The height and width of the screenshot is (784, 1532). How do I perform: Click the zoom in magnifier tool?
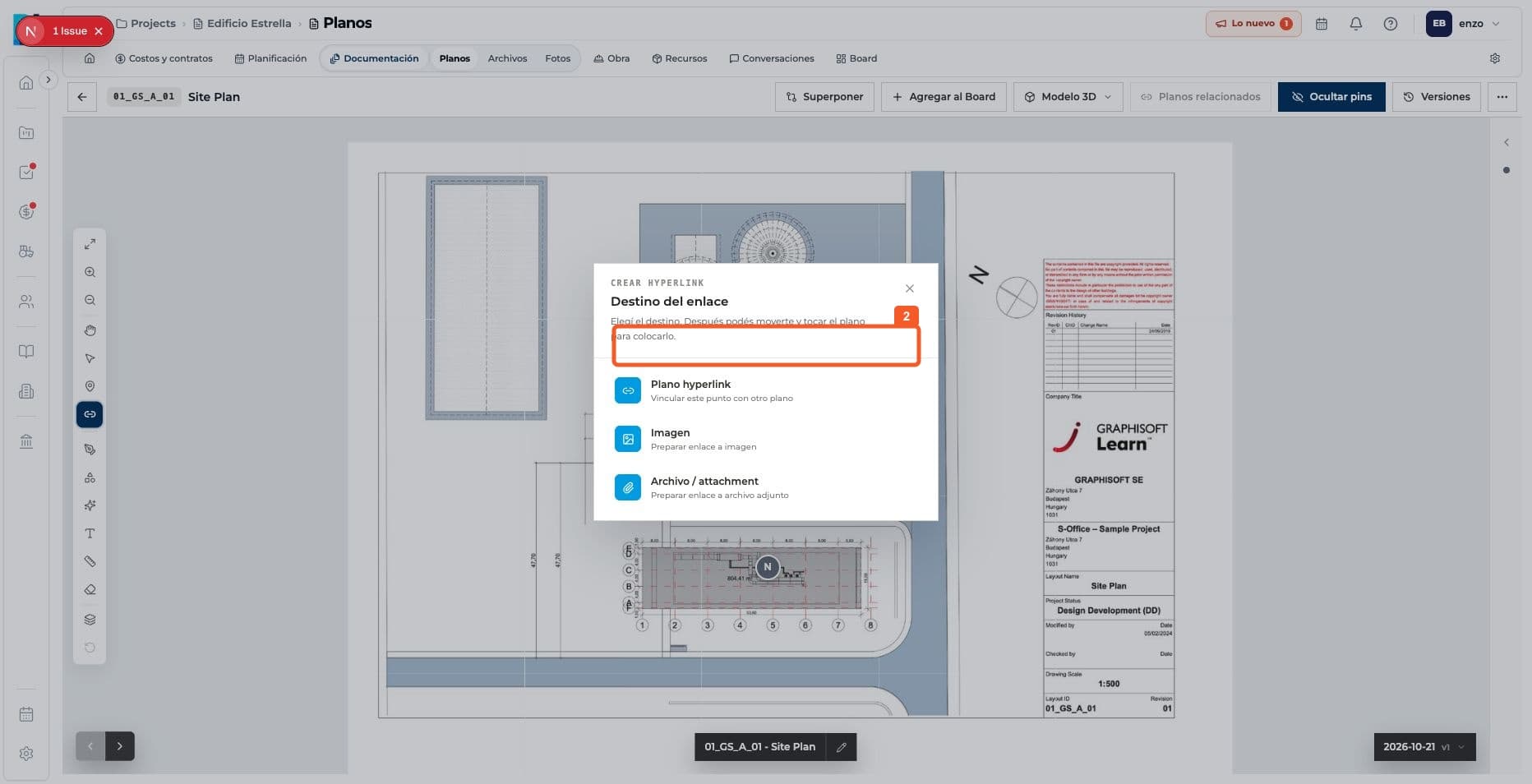(90, 272)
